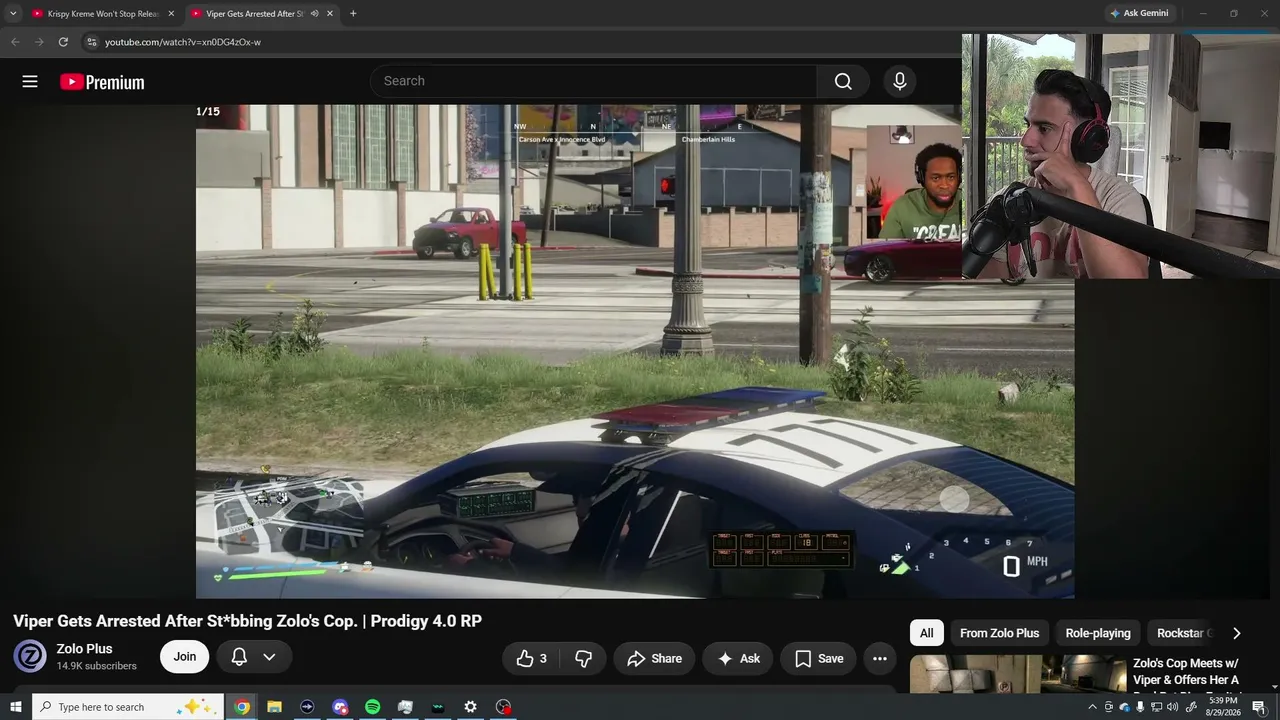The height and width of the screenshot is (720, 1280).
Task: Click the video player to pause
Action: pyautogui.click(x=635, y=351)
